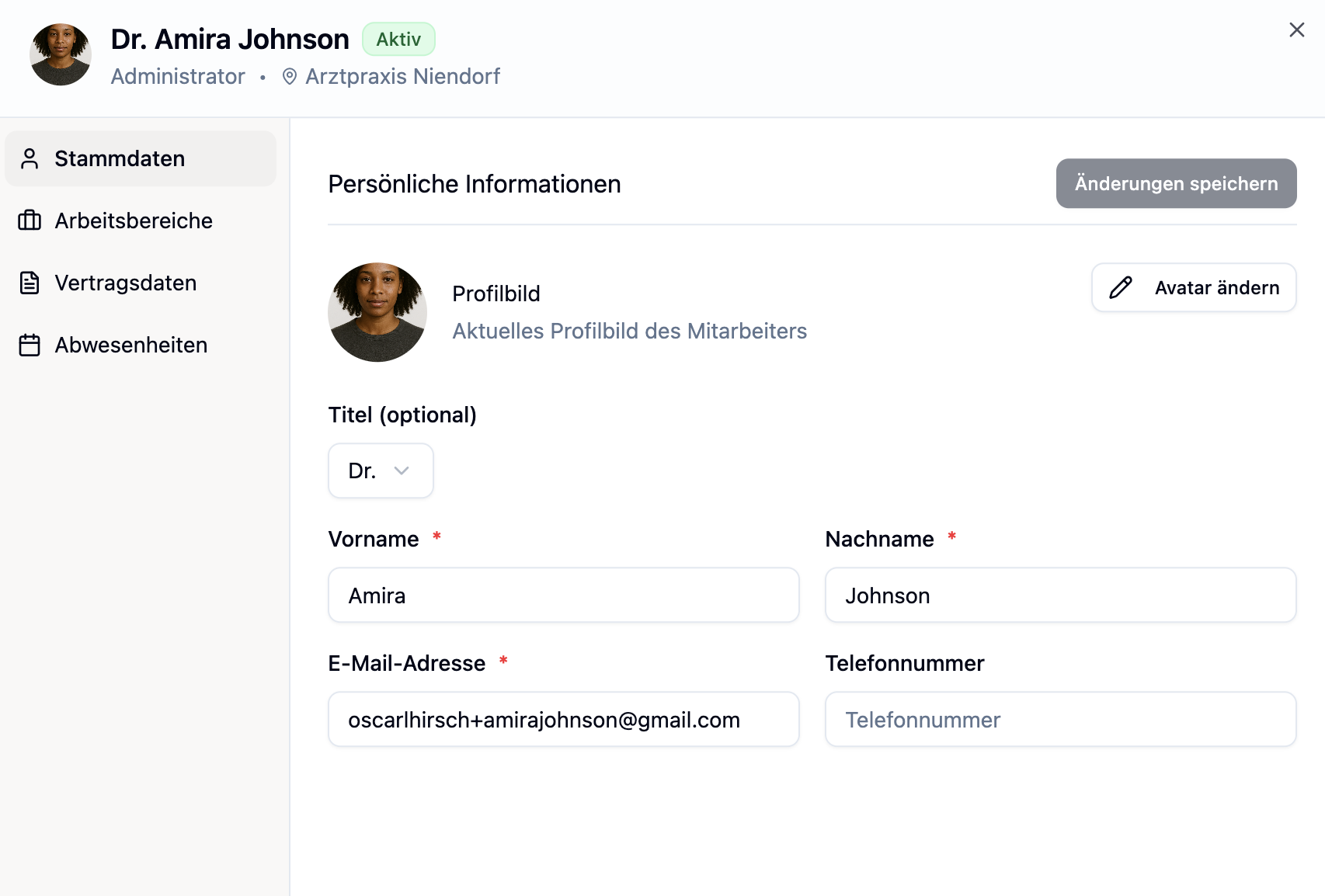The image size is (1325, 896).
Task: Click into the E-Mail-Adresse input field
Action: 563,720
